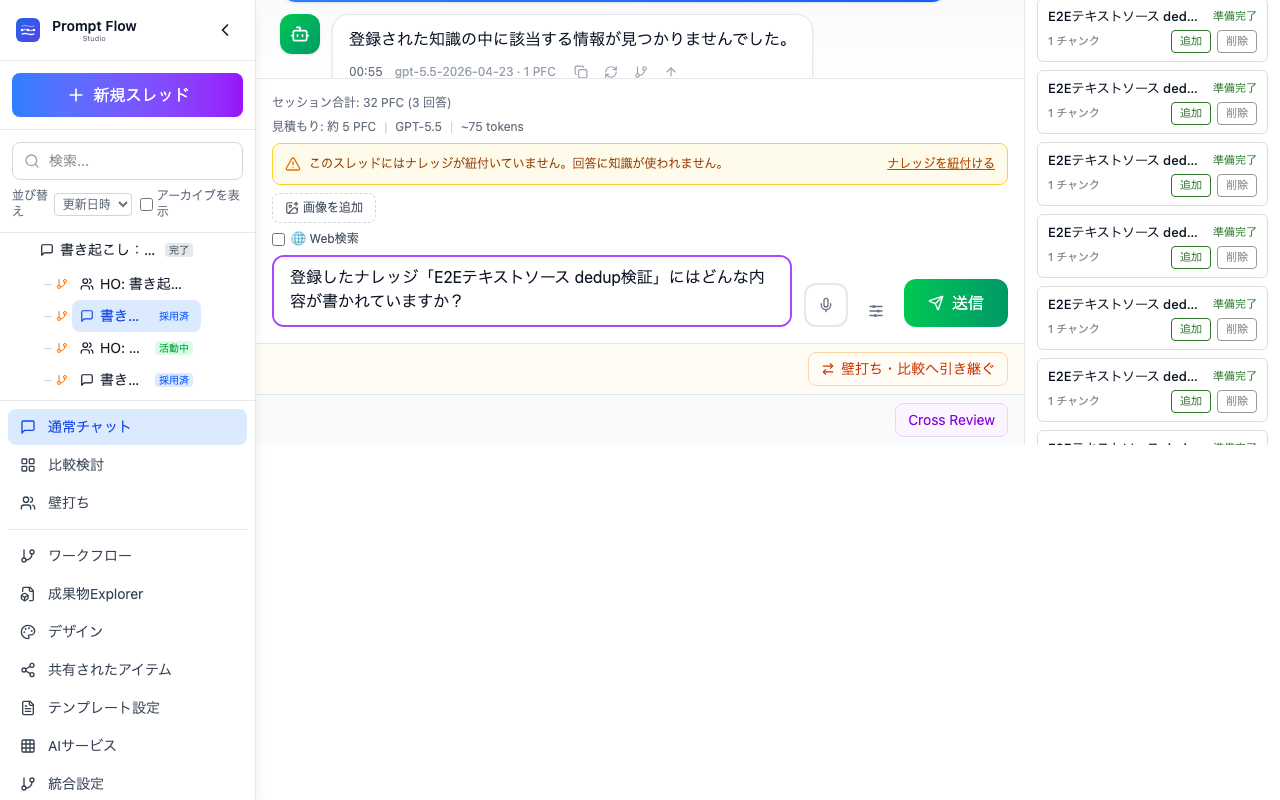Click the document icon for テンプレート設定
The width and height of the screenshot is (1280, 800).
click(x=28, y=708)
